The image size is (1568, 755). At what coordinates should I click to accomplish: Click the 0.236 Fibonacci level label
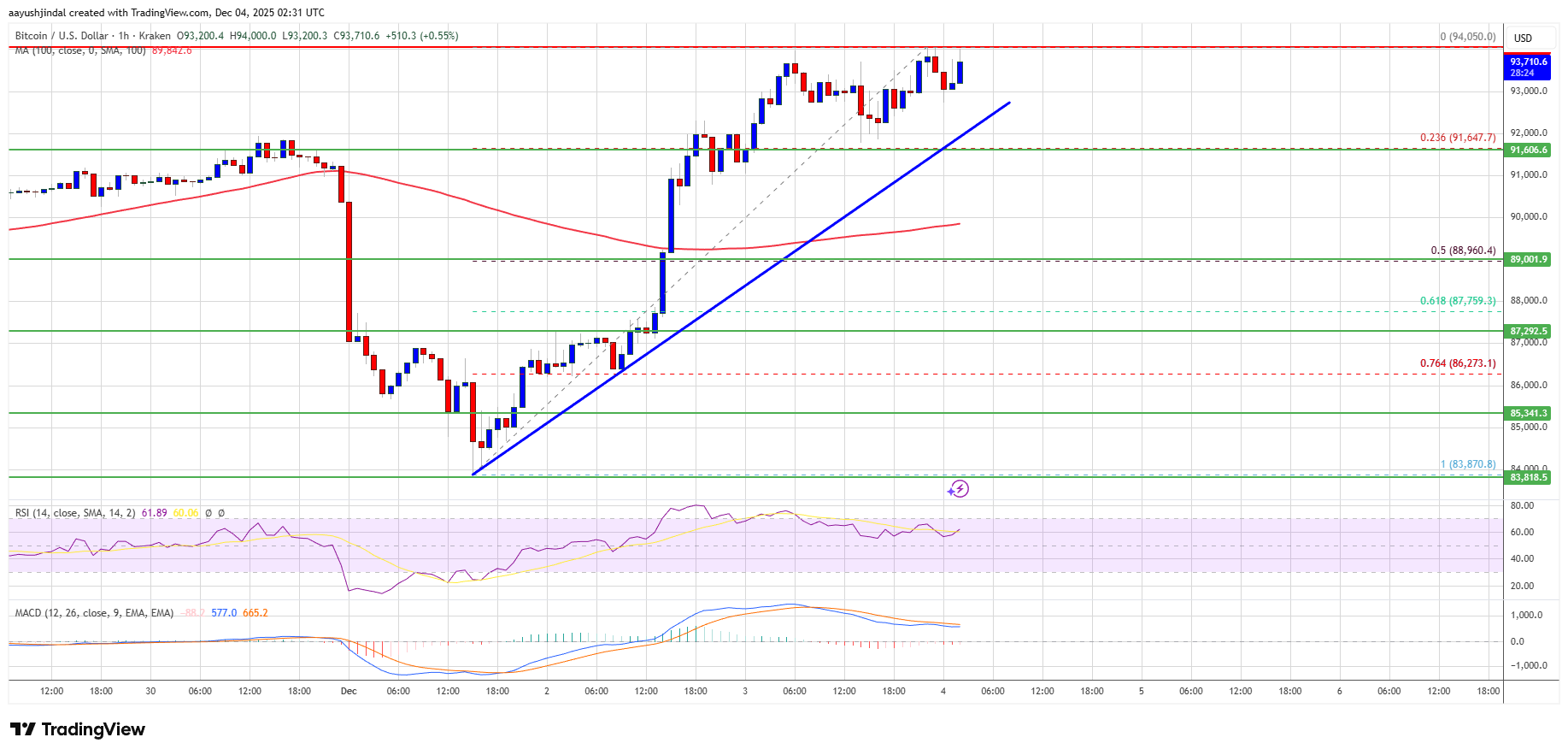point(1457,138)
